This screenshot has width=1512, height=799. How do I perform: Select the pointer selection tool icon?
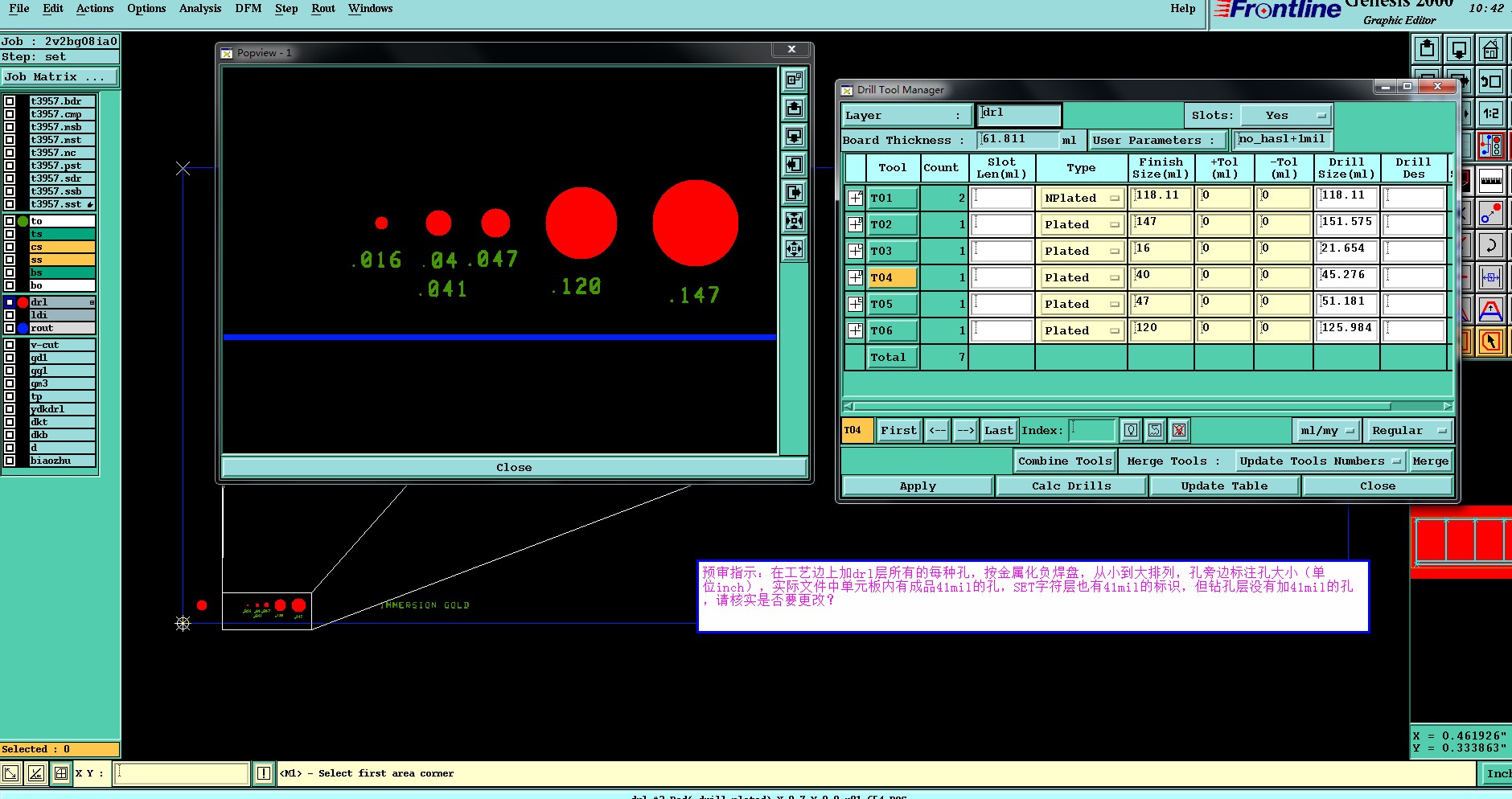(x=1490, y=342)
